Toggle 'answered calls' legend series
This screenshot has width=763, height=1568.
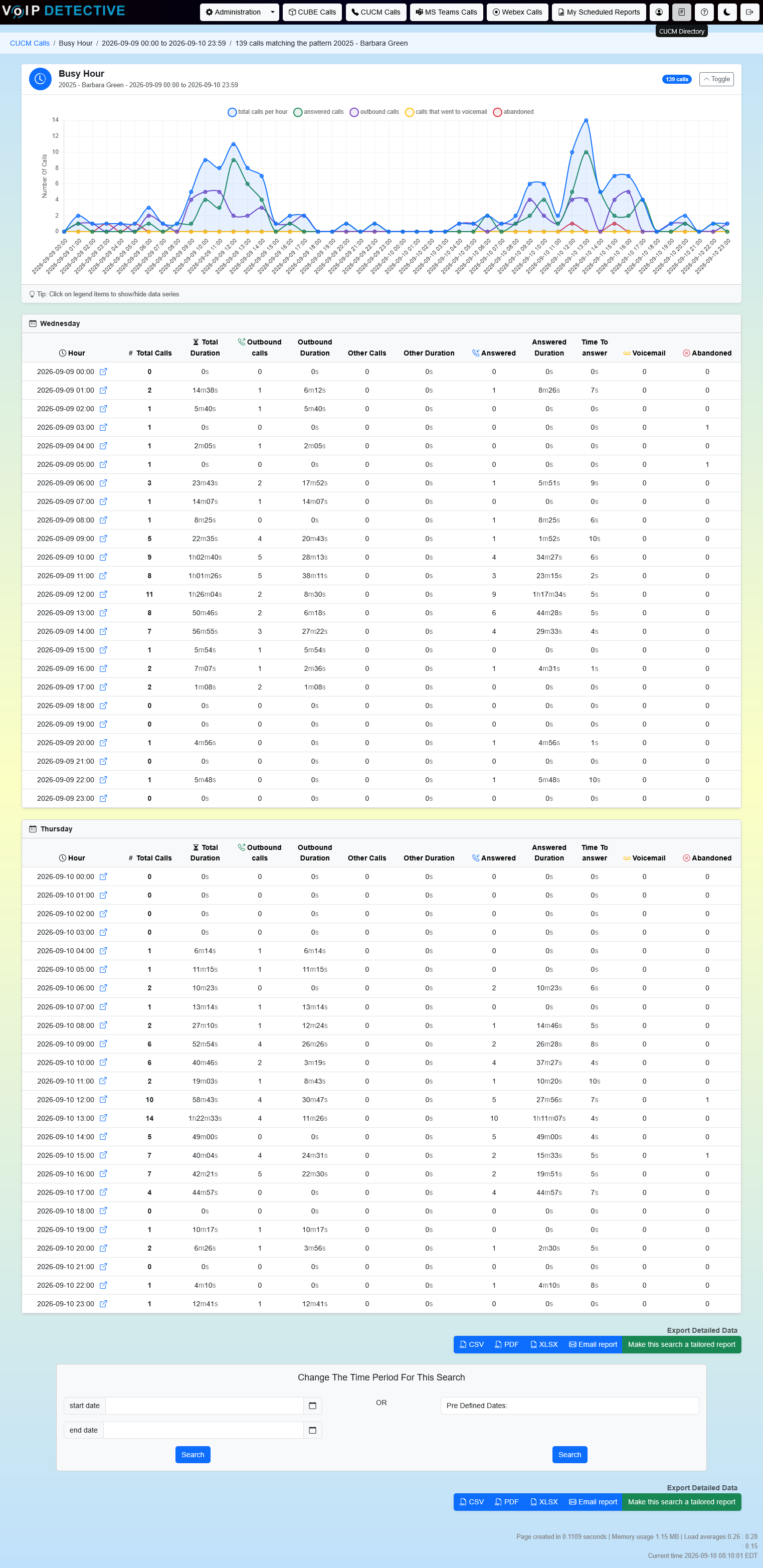[x=318, y=112]
